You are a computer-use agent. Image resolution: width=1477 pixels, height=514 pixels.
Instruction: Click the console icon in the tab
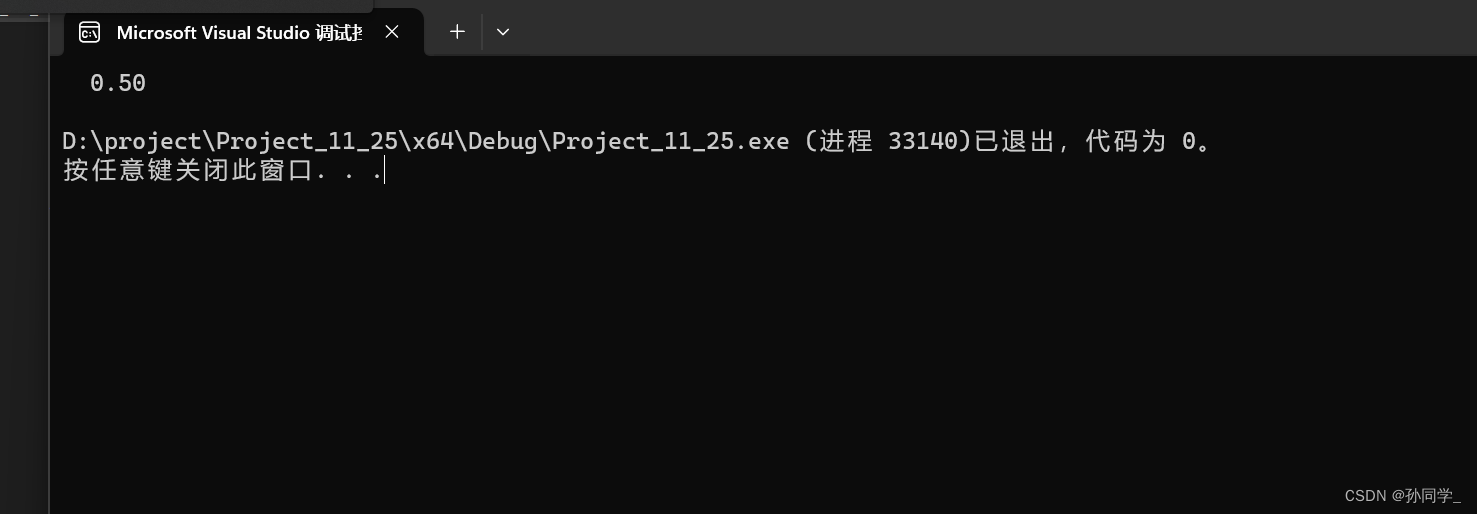point(89,32)
